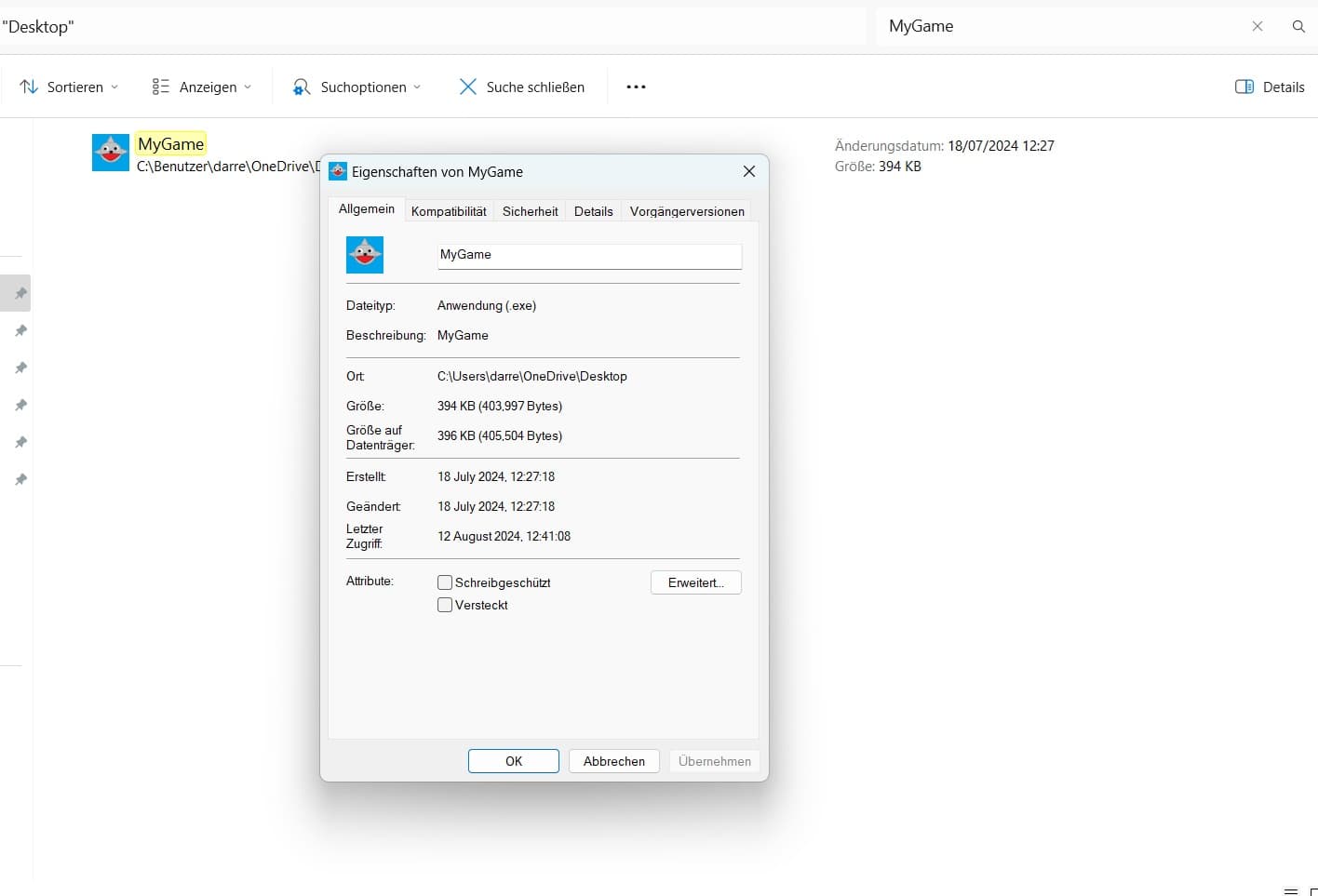
Task: Click Suche schließen label in toolbar
Action: (x=535, y=87)
